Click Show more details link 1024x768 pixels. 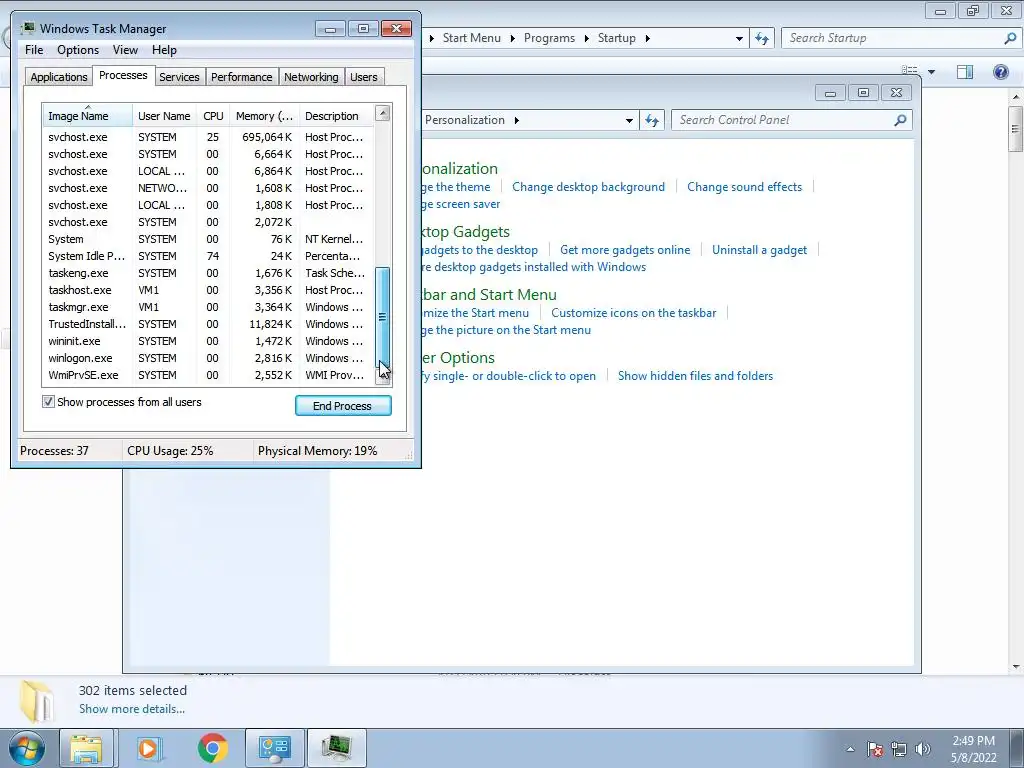coord(132,709)
